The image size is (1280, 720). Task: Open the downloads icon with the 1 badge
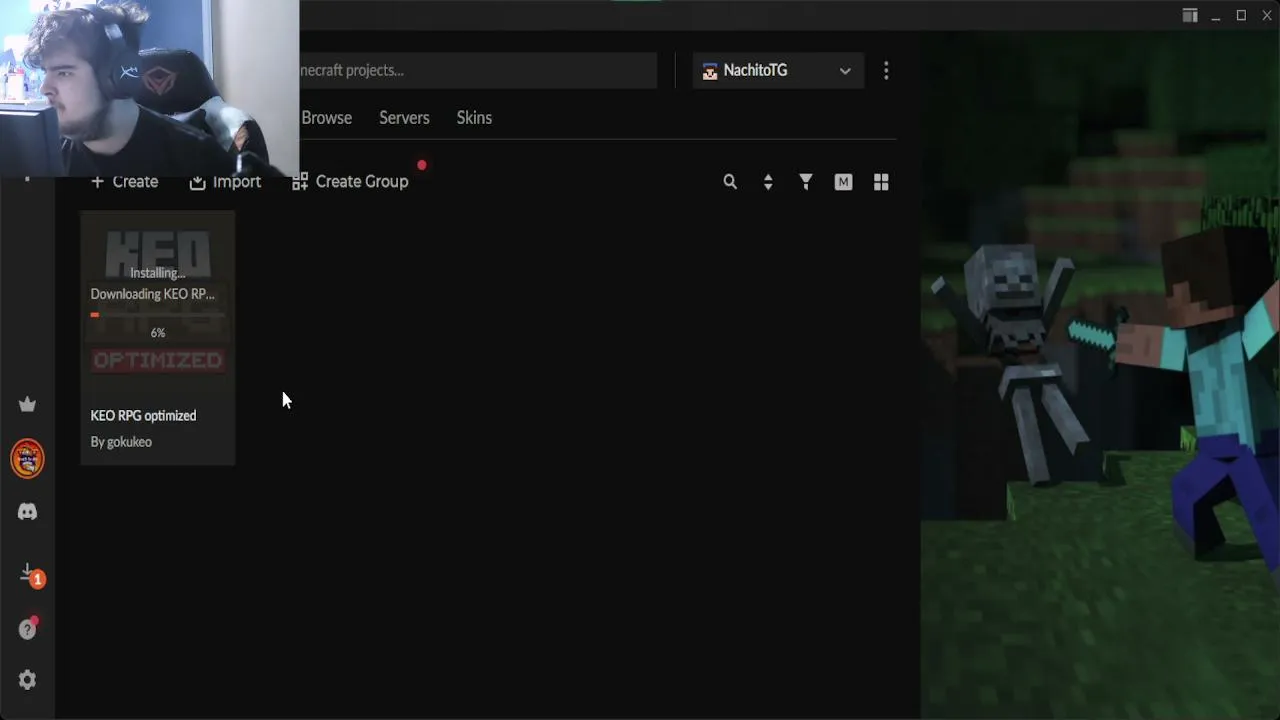[30, 575]
